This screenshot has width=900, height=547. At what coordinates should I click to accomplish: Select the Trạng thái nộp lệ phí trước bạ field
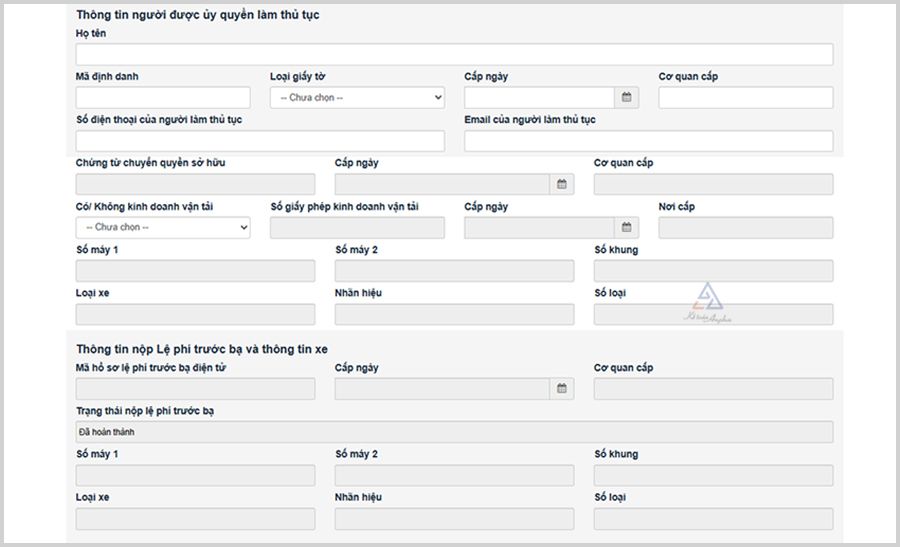[454, 432]
